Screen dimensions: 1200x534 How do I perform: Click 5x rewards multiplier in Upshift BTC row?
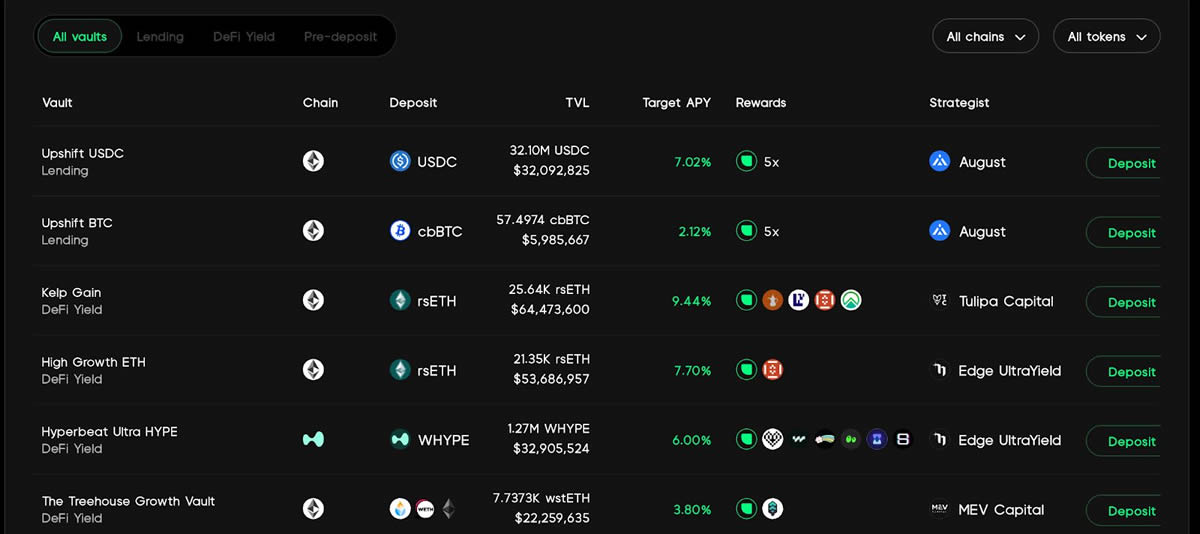(771, 231)
